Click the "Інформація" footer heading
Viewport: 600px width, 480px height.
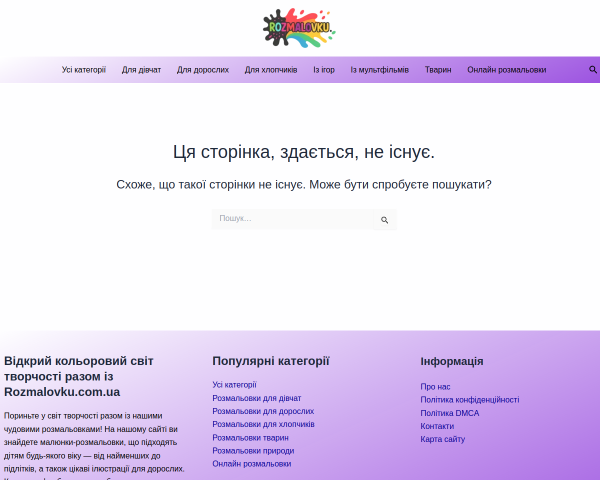click(x=452, y=361)
